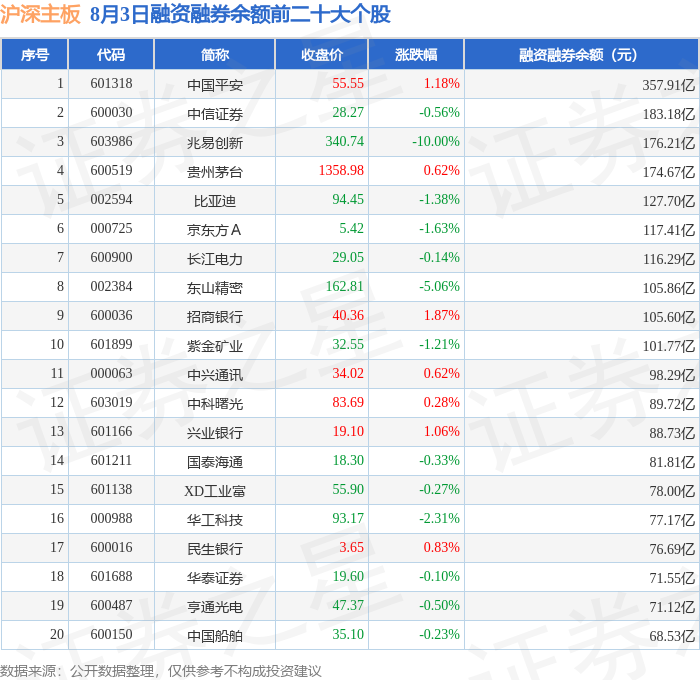Click the 沪深主板 title label
This screenshot has height=680, width=700.
coord(40,14)
